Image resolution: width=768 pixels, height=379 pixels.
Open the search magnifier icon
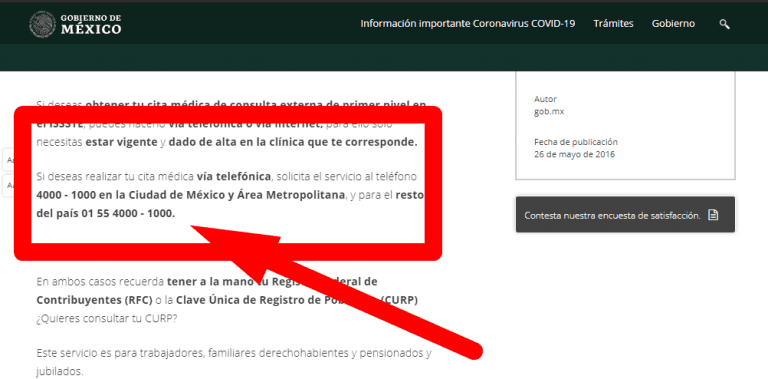(724, 24)
